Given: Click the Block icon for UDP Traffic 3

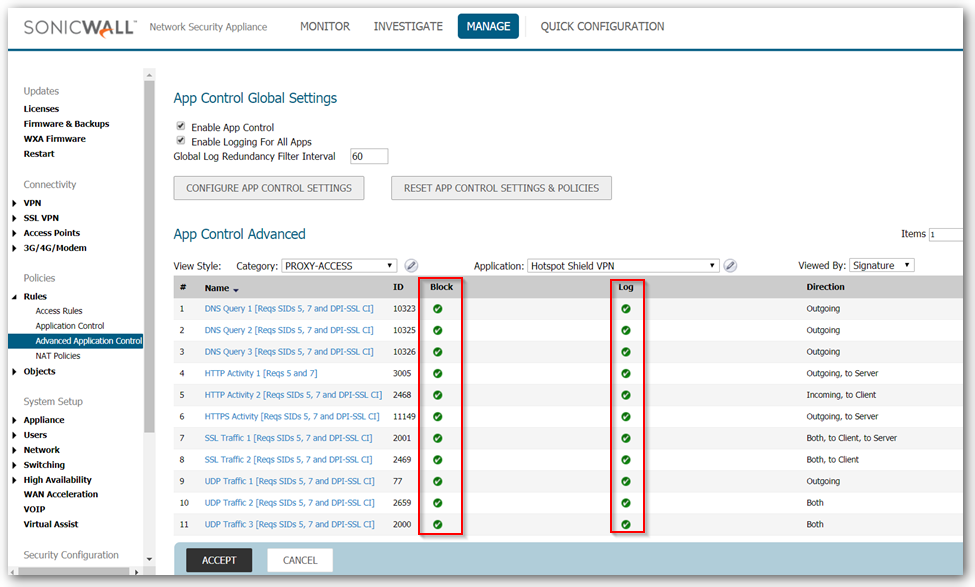Looking at the screenshot, I should click(x=438, y=524).
